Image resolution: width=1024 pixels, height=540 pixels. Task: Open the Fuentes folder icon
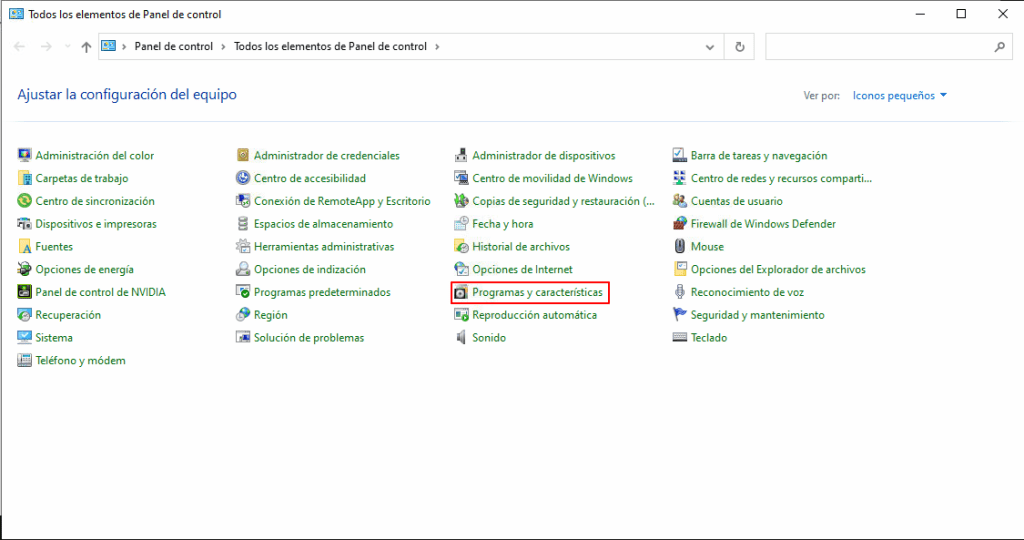coord(24,247)
